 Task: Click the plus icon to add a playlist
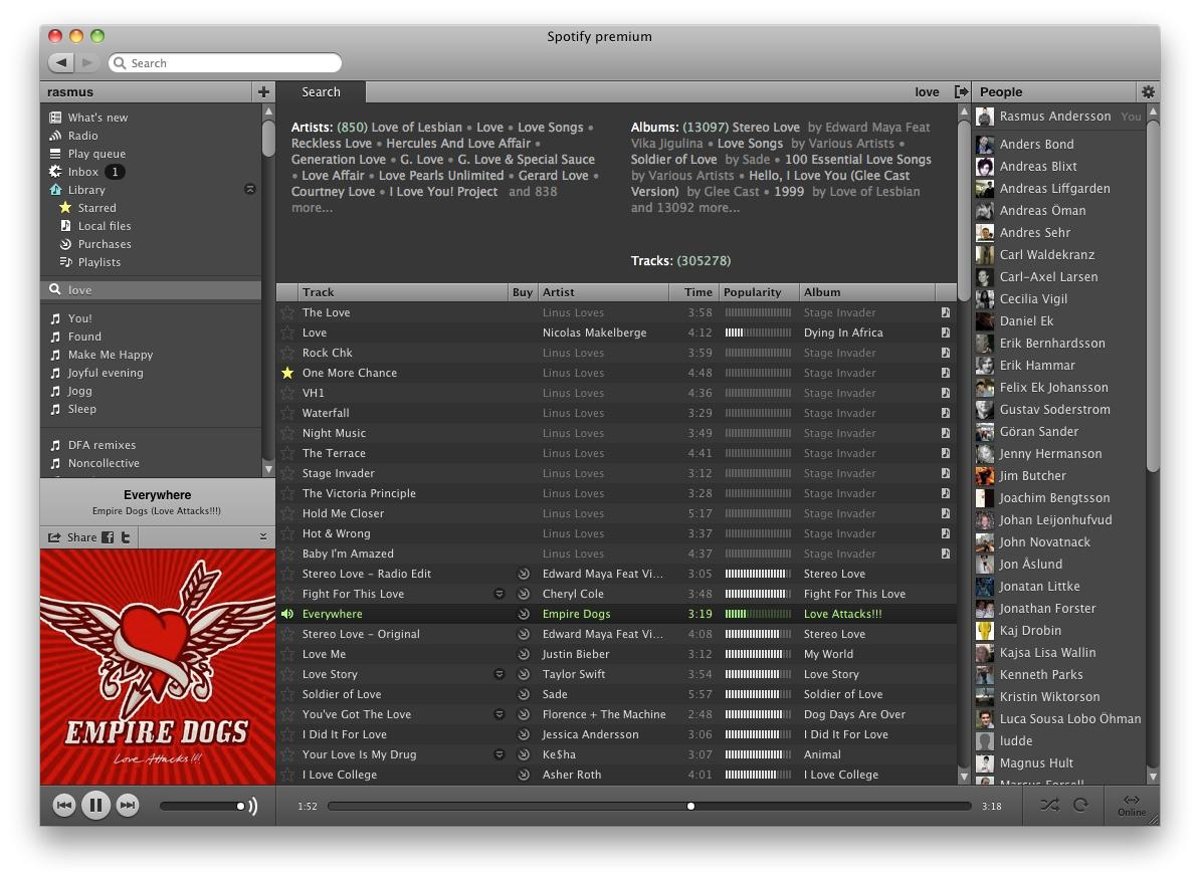(x=264, y=92)
